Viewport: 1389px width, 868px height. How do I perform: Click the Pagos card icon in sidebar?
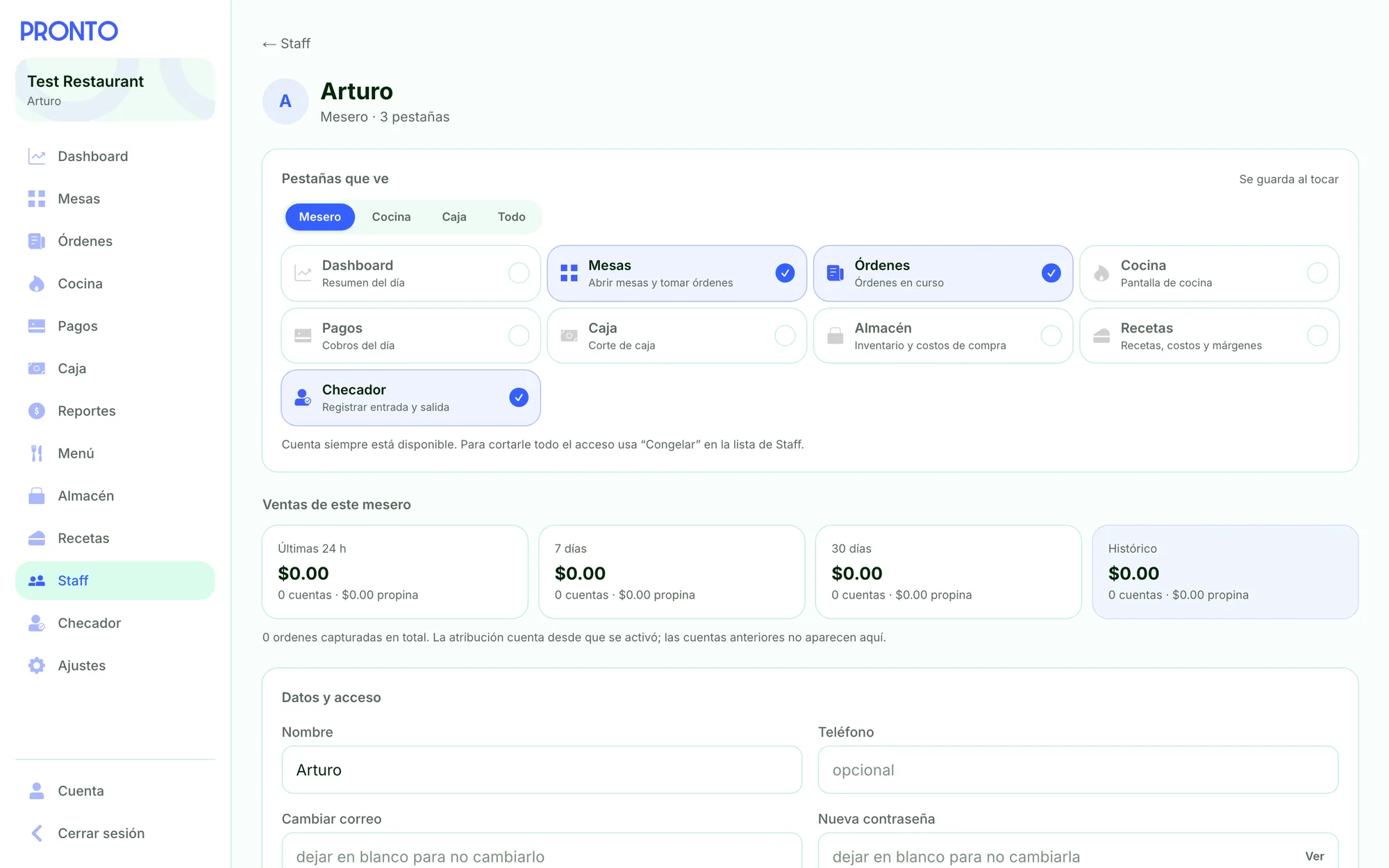coord(37,326)
